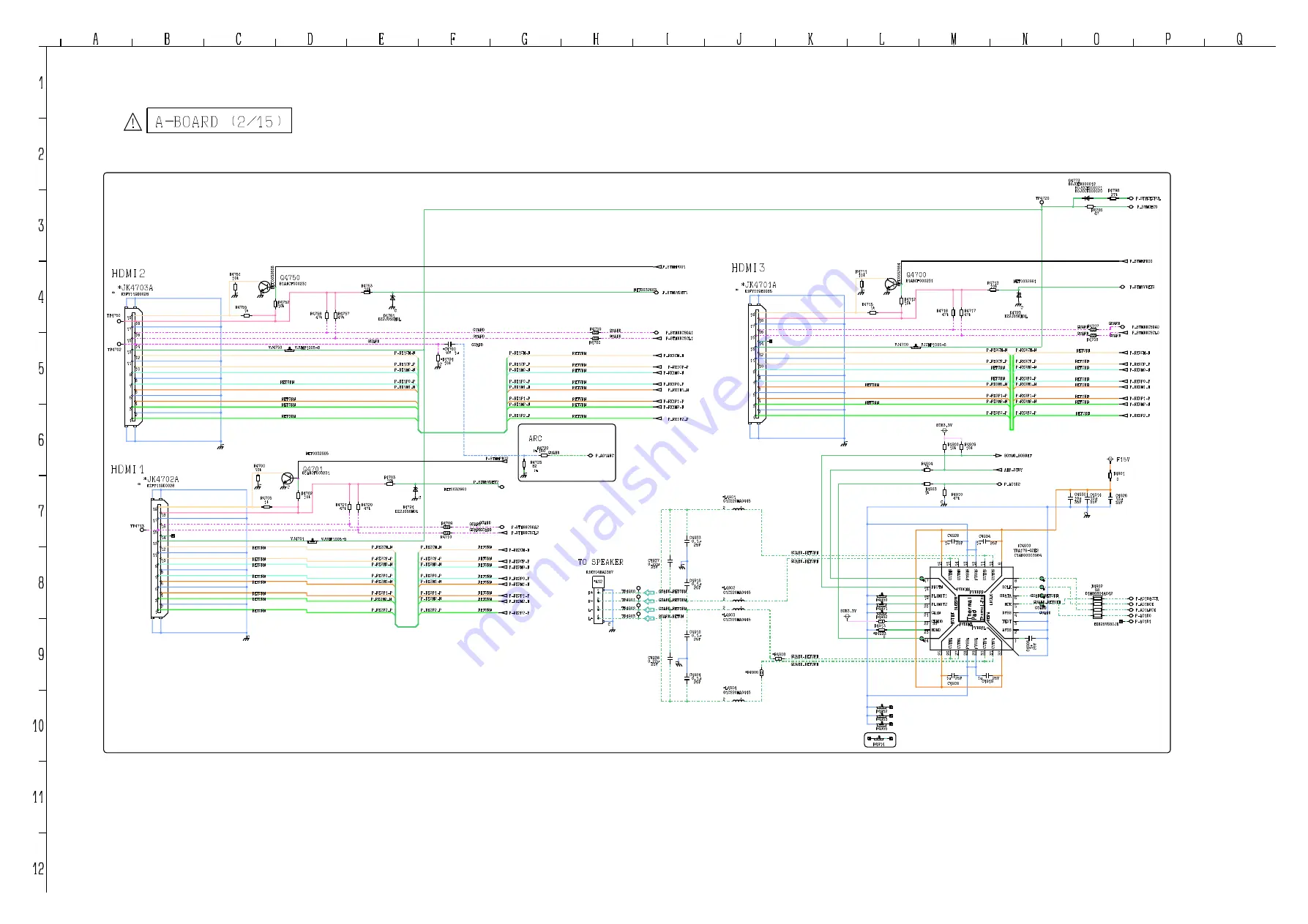
Task: Select the JK4703A HDMI2 connector symbol
Action: [133, 367]
